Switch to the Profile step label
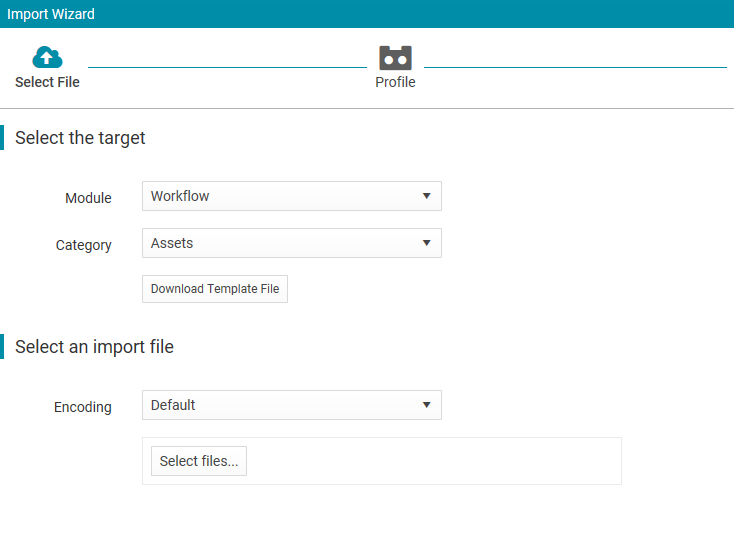This screenshot has height=545, width=734. 395,82
